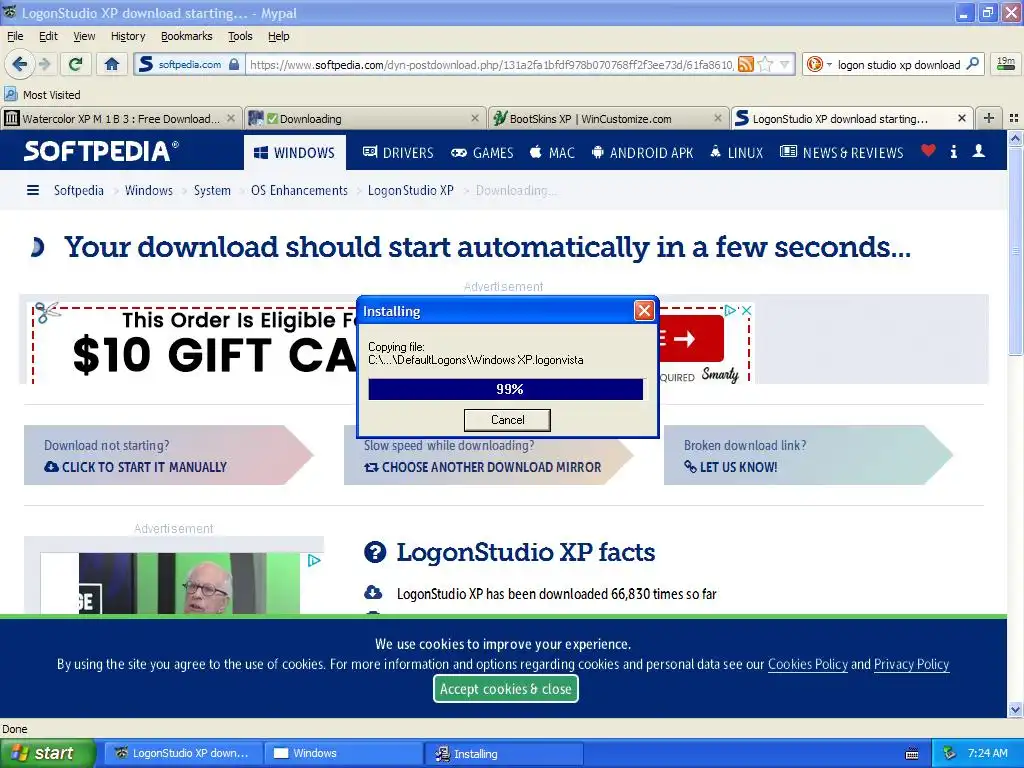
Task: Open the Most Visited bookmarks folder
Action: coord(42,94)
